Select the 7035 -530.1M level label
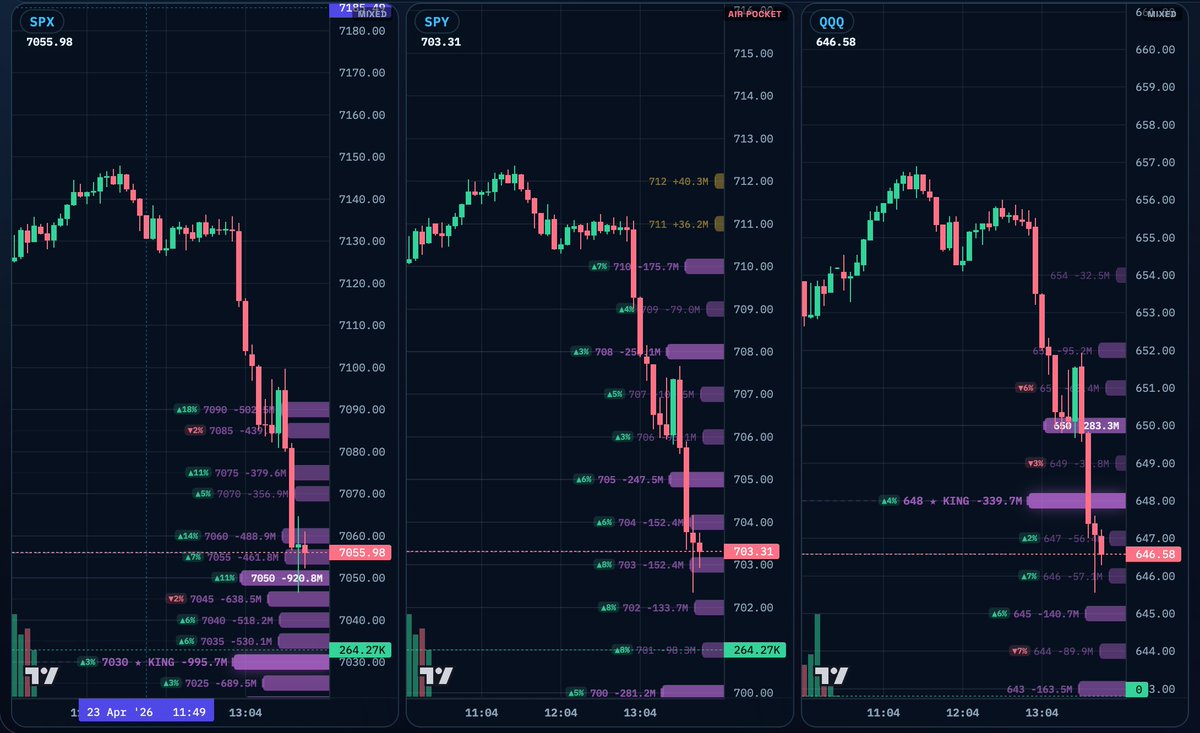 pyautogui.click(x=236, y=641)
